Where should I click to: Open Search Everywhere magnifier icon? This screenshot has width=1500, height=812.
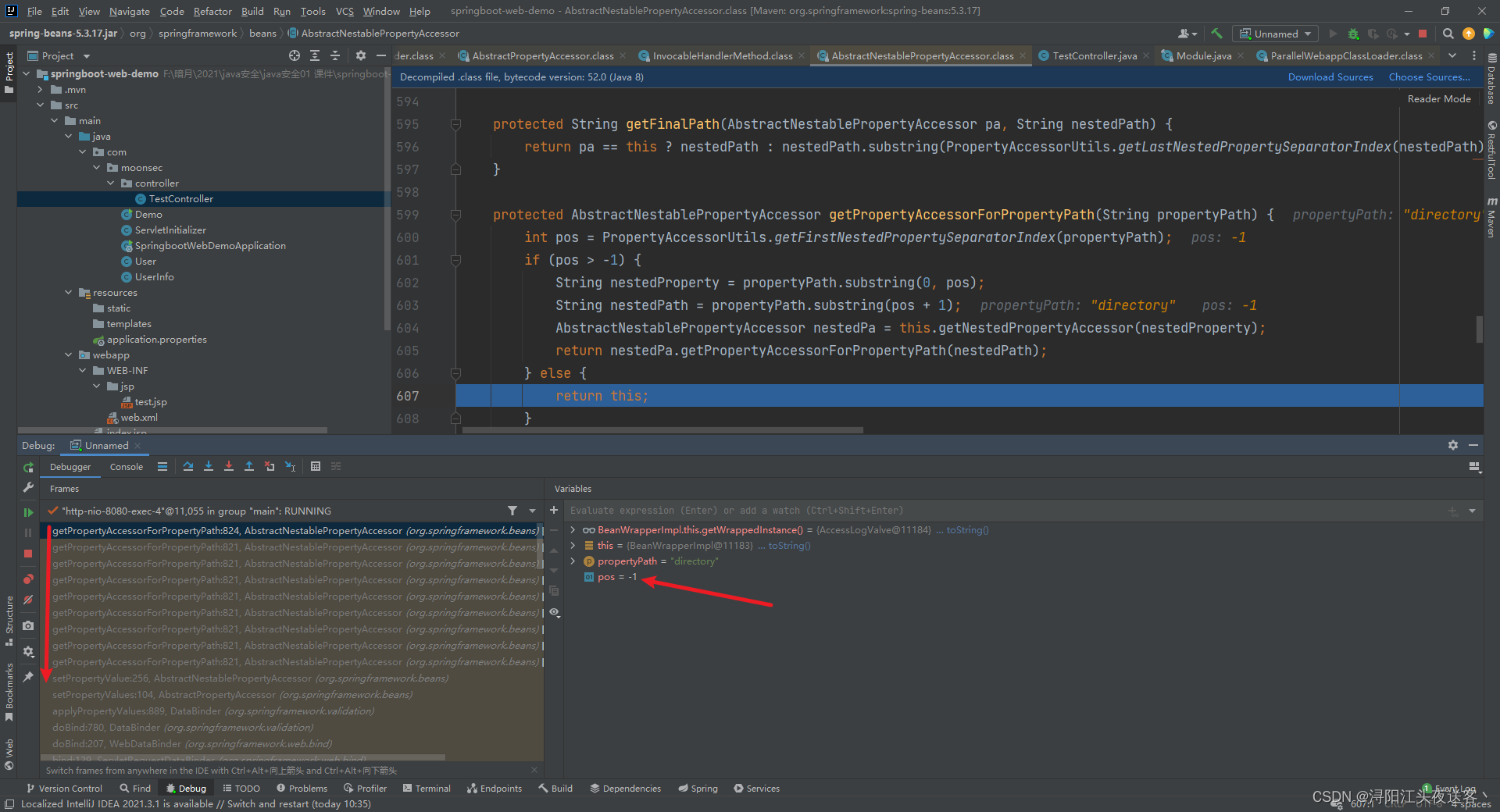1448,34
